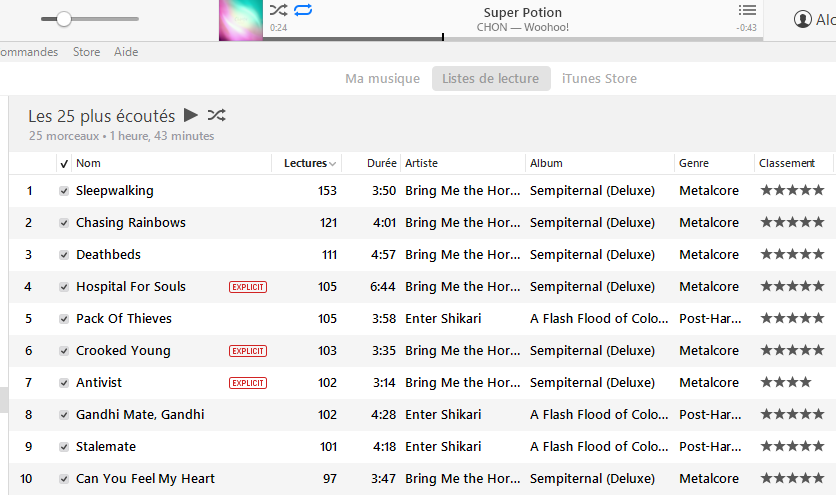Viewport: 836px width, 495px height.
Task: Open the Aide menu
Action: click(126, 52)
